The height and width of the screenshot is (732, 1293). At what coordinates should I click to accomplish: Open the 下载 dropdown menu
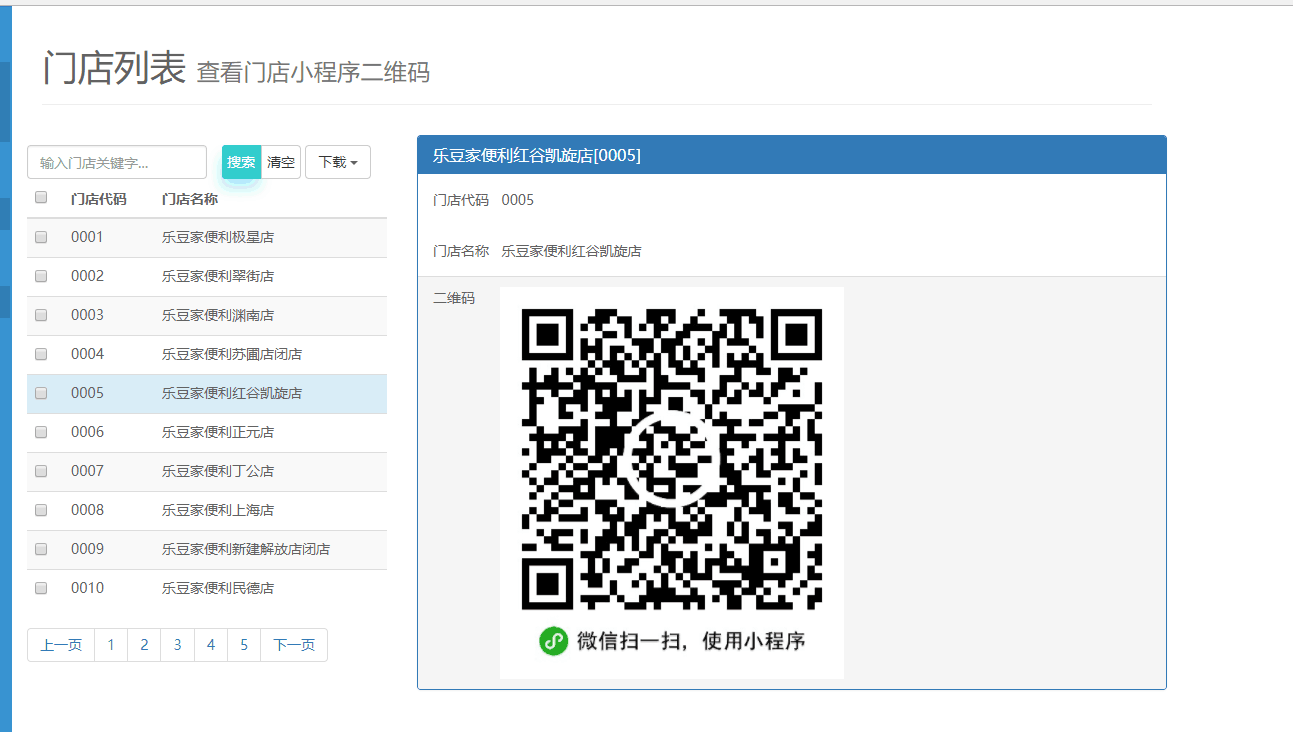(338, 162)
